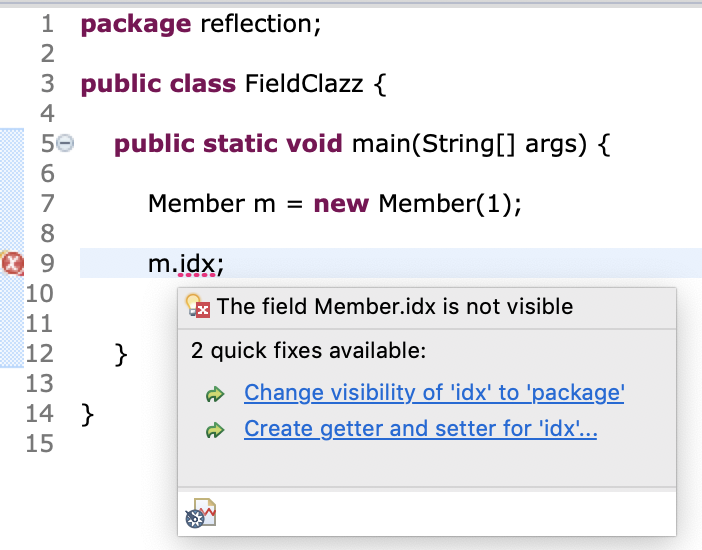The width and height of the screenshot is (702, 550).
Task: Change visibility of 'idx' to 'package'
Action: pos(434,393)
